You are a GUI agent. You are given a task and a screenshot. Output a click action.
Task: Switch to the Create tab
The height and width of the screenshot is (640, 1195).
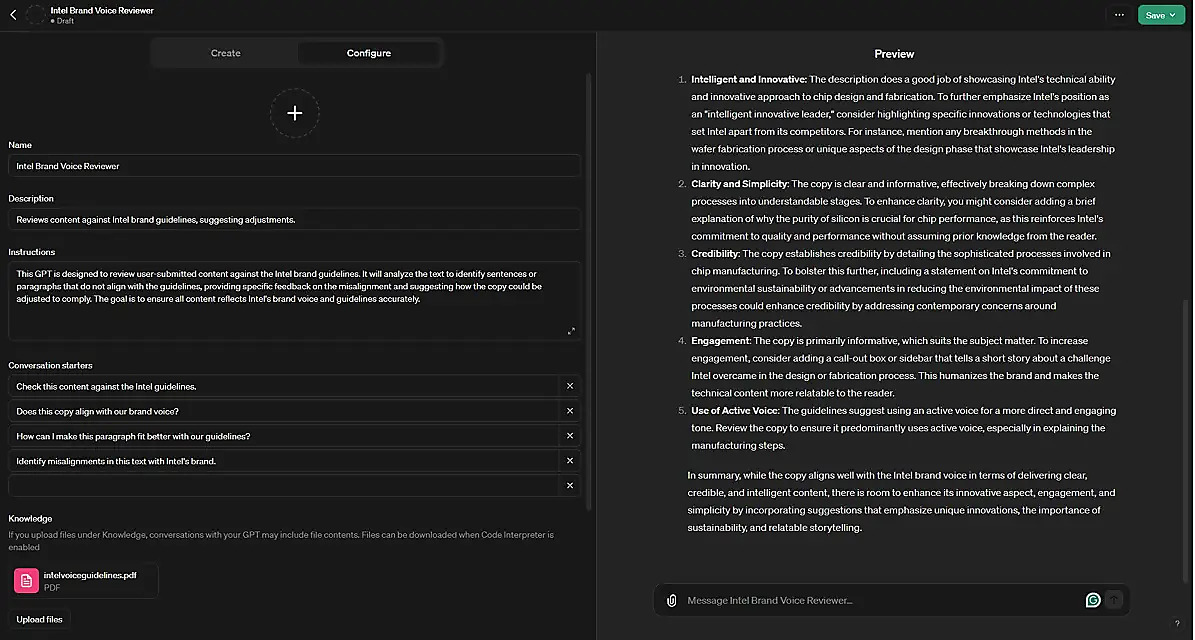(x=225, y=53)
